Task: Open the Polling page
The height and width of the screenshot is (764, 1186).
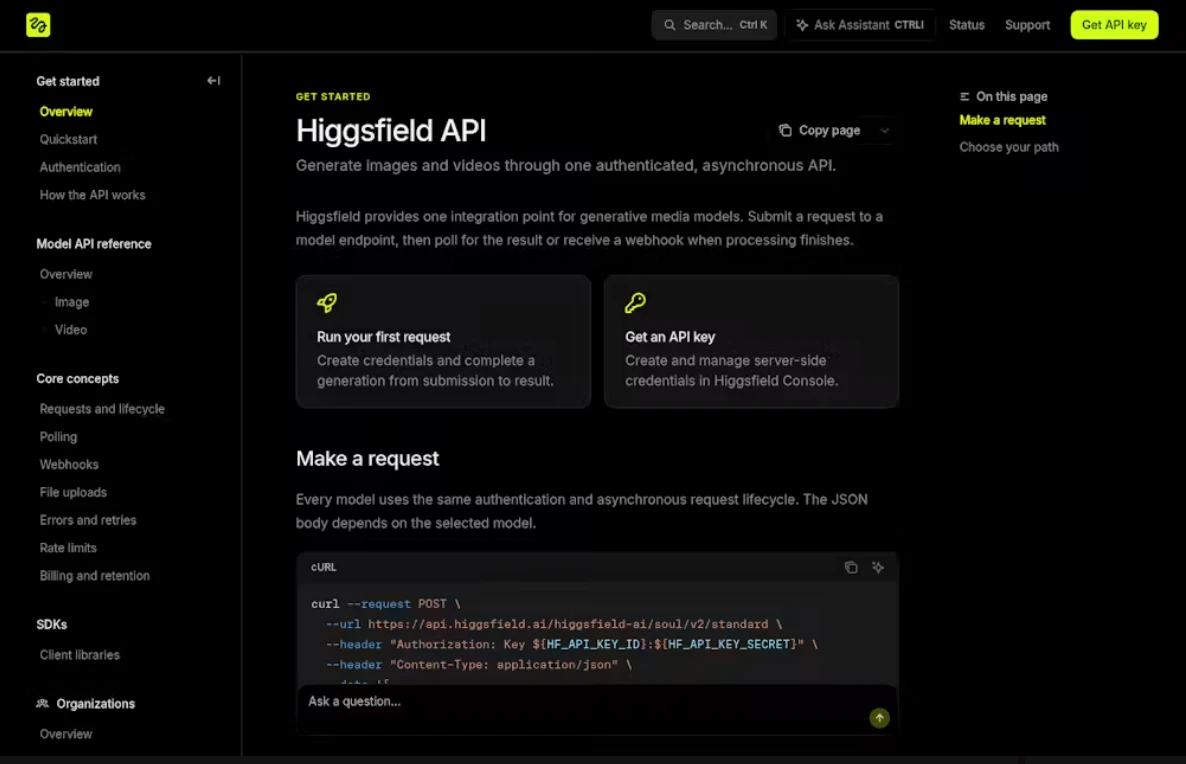Action: point(58,436)
